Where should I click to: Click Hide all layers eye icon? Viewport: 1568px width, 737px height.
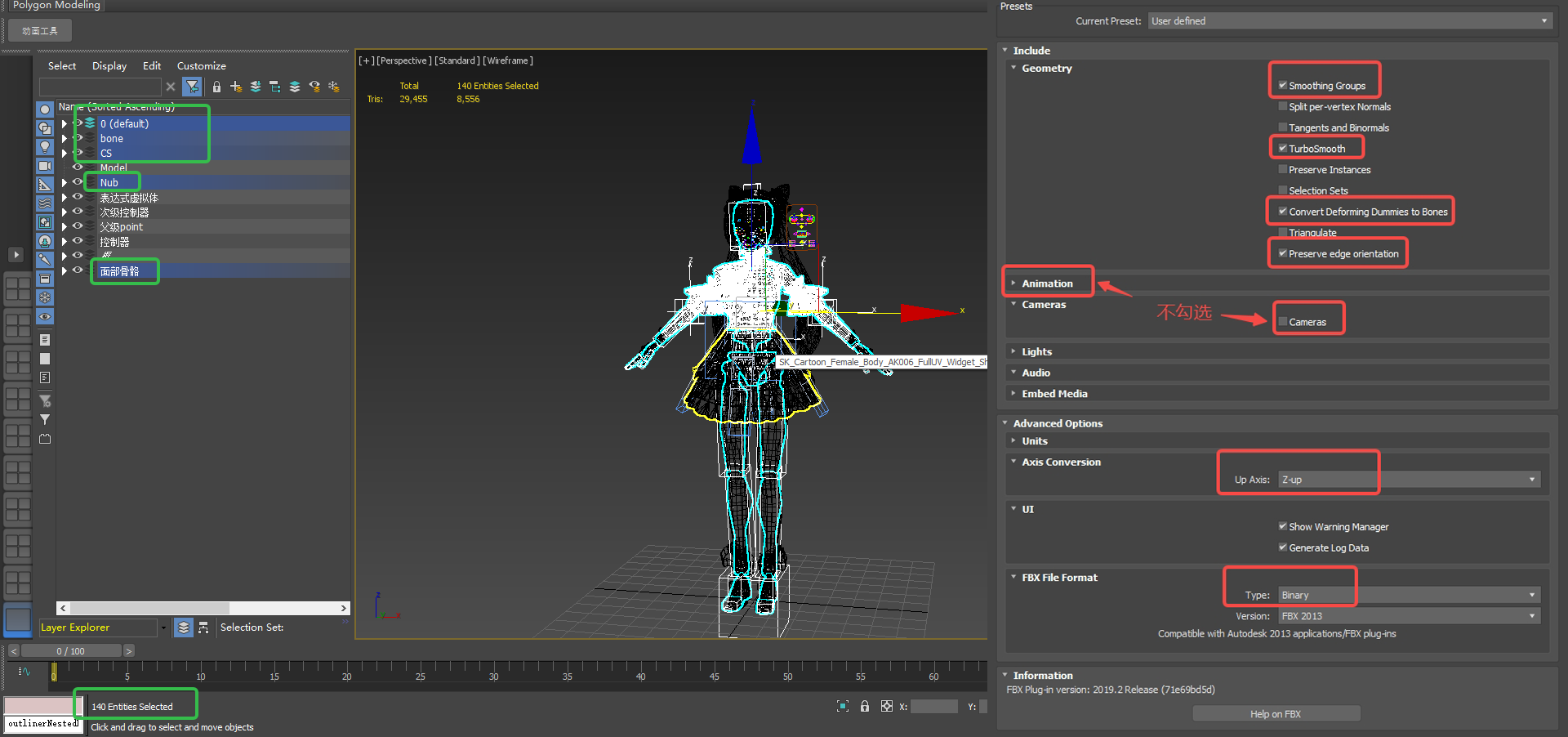point(314,87)
